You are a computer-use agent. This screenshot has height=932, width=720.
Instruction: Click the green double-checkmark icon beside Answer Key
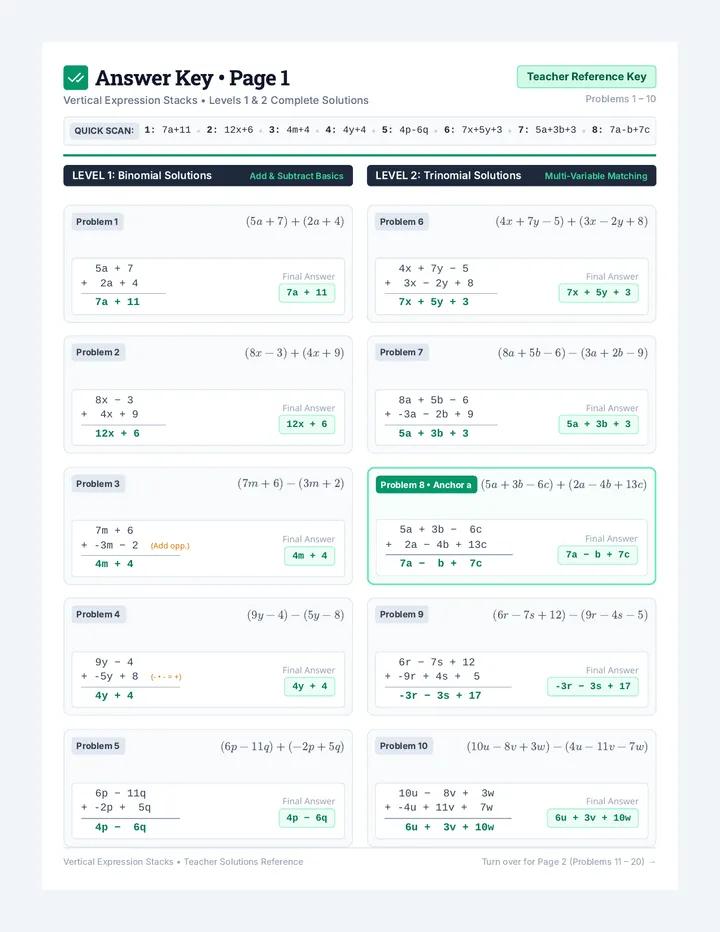[76, 77]
